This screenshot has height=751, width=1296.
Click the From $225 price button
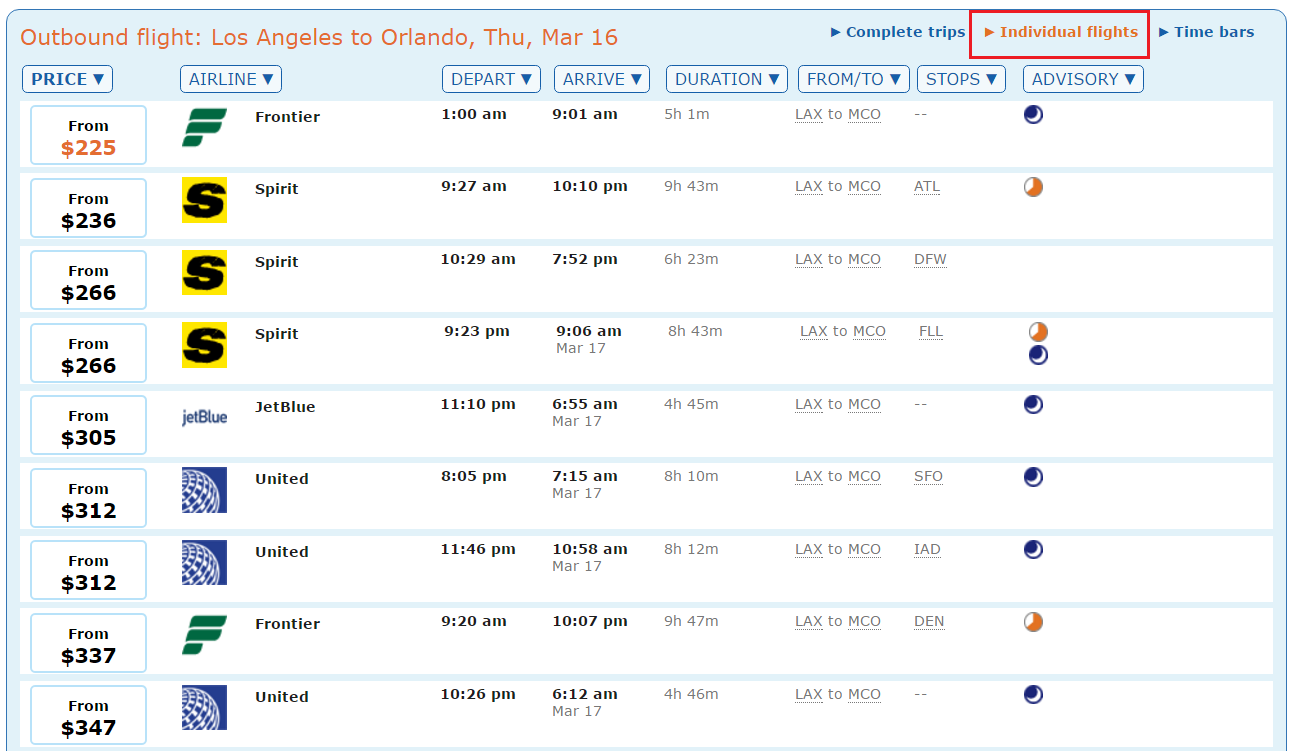(88, 134)
